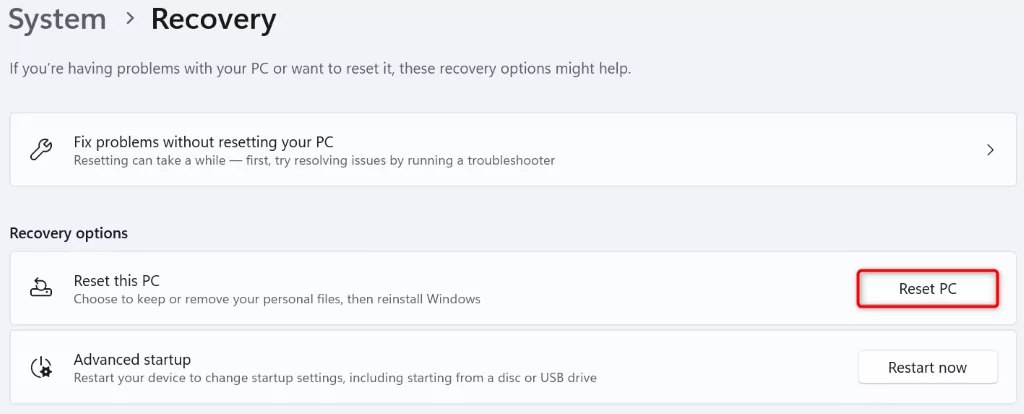Click the Advanced startup icon

(x=41, y=367)
